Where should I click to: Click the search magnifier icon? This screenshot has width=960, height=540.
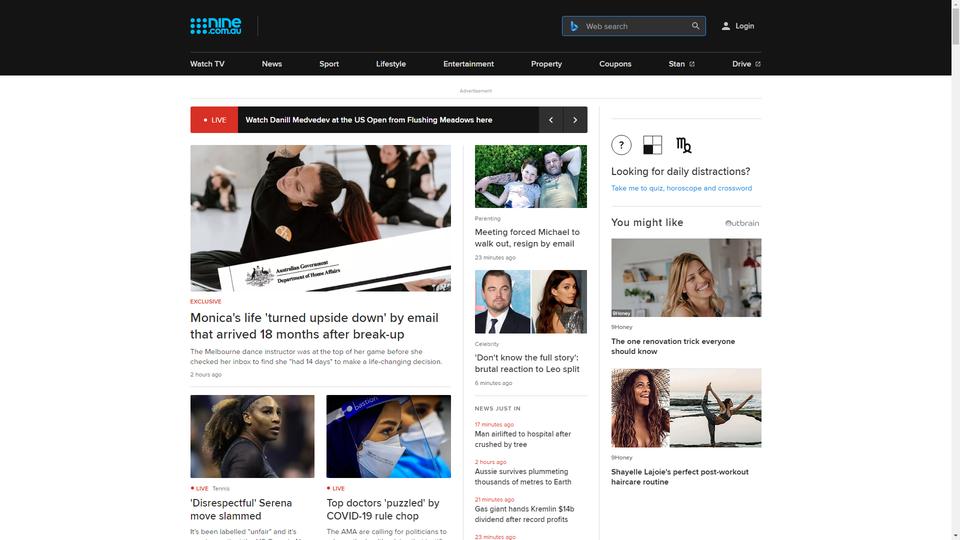(696, 26)
